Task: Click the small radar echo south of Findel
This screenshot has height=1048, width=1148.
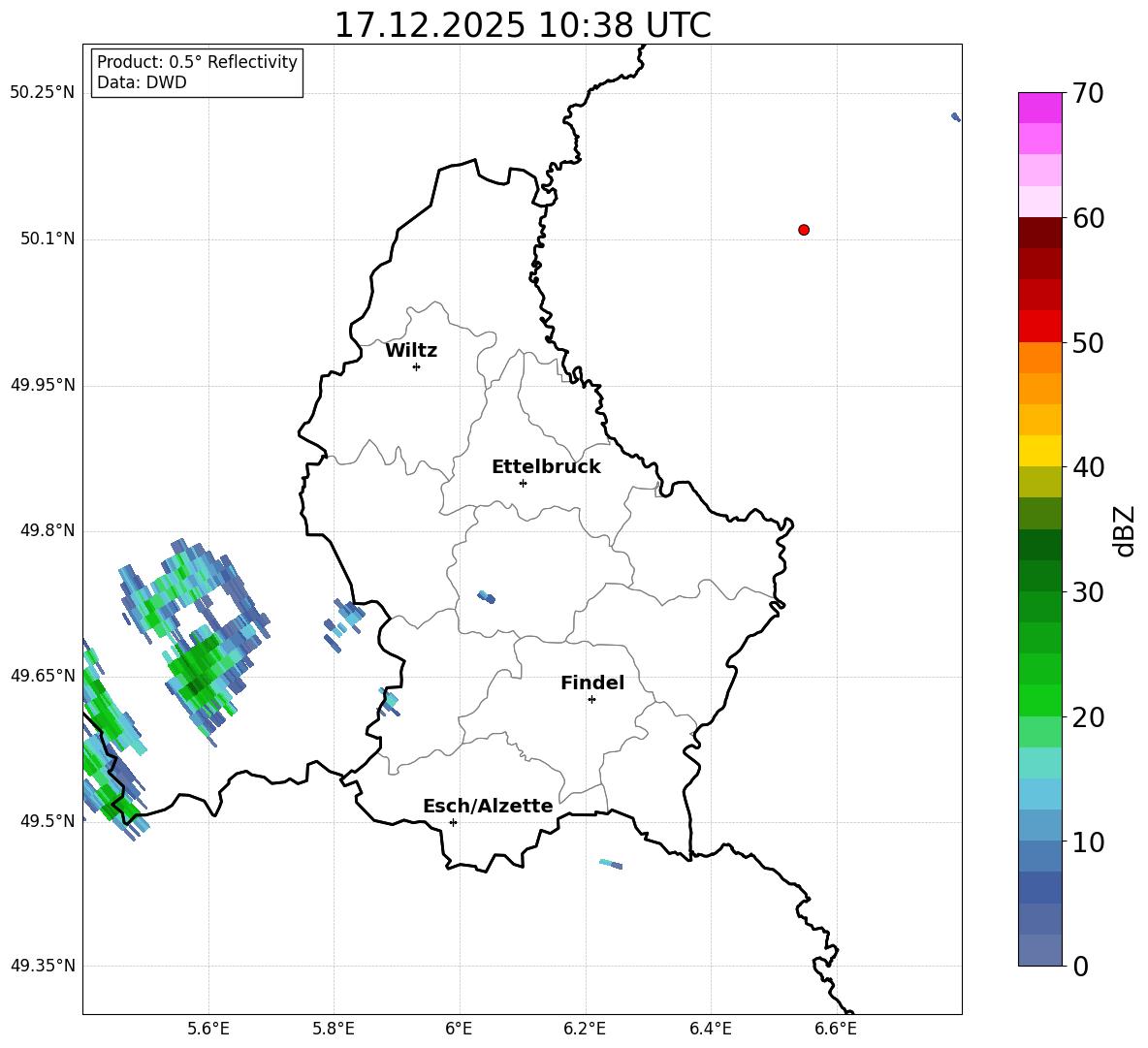Action: (611, 865)
